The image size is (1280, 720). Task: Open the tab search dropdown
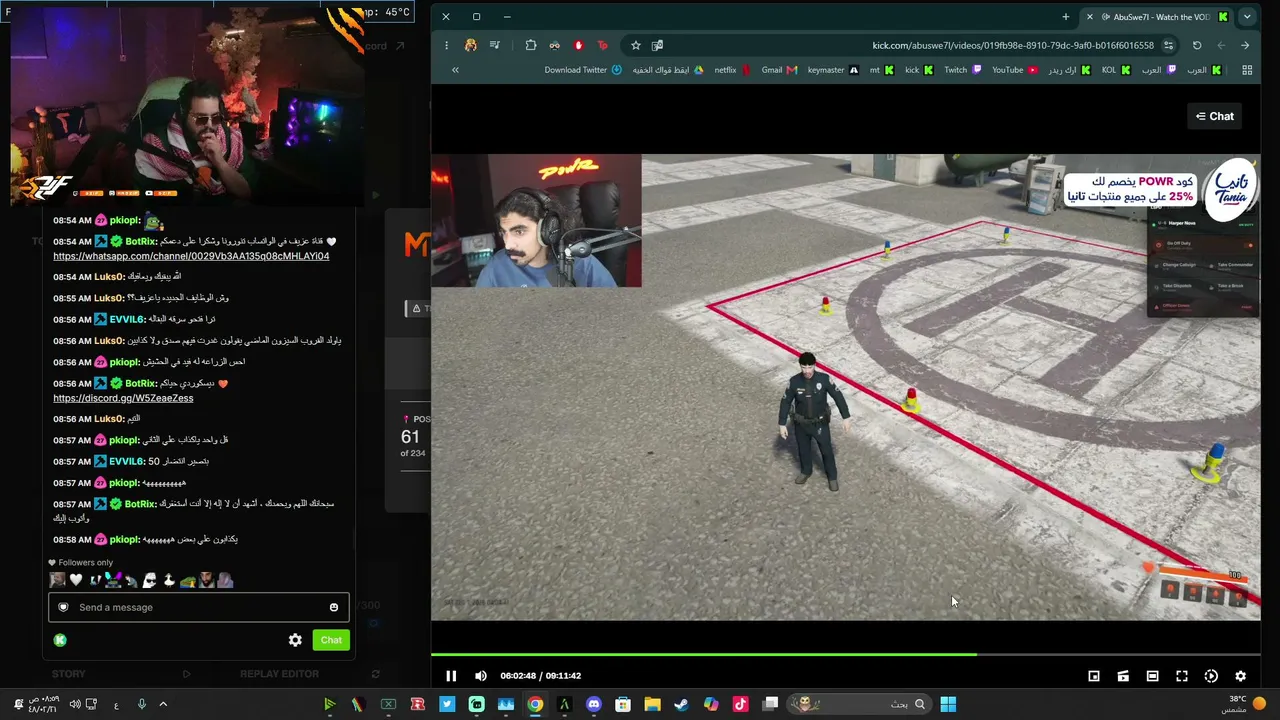(1247, 17)
